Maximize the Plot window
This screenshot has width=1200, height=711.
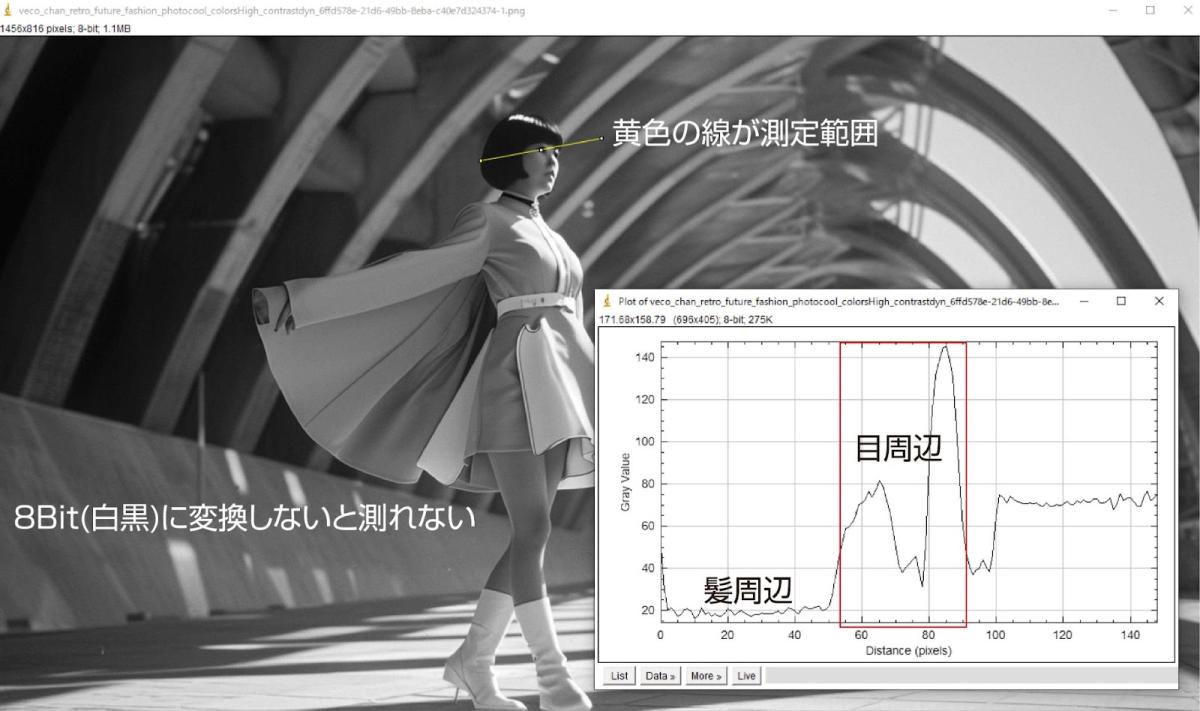click(x=1121, y=301)
